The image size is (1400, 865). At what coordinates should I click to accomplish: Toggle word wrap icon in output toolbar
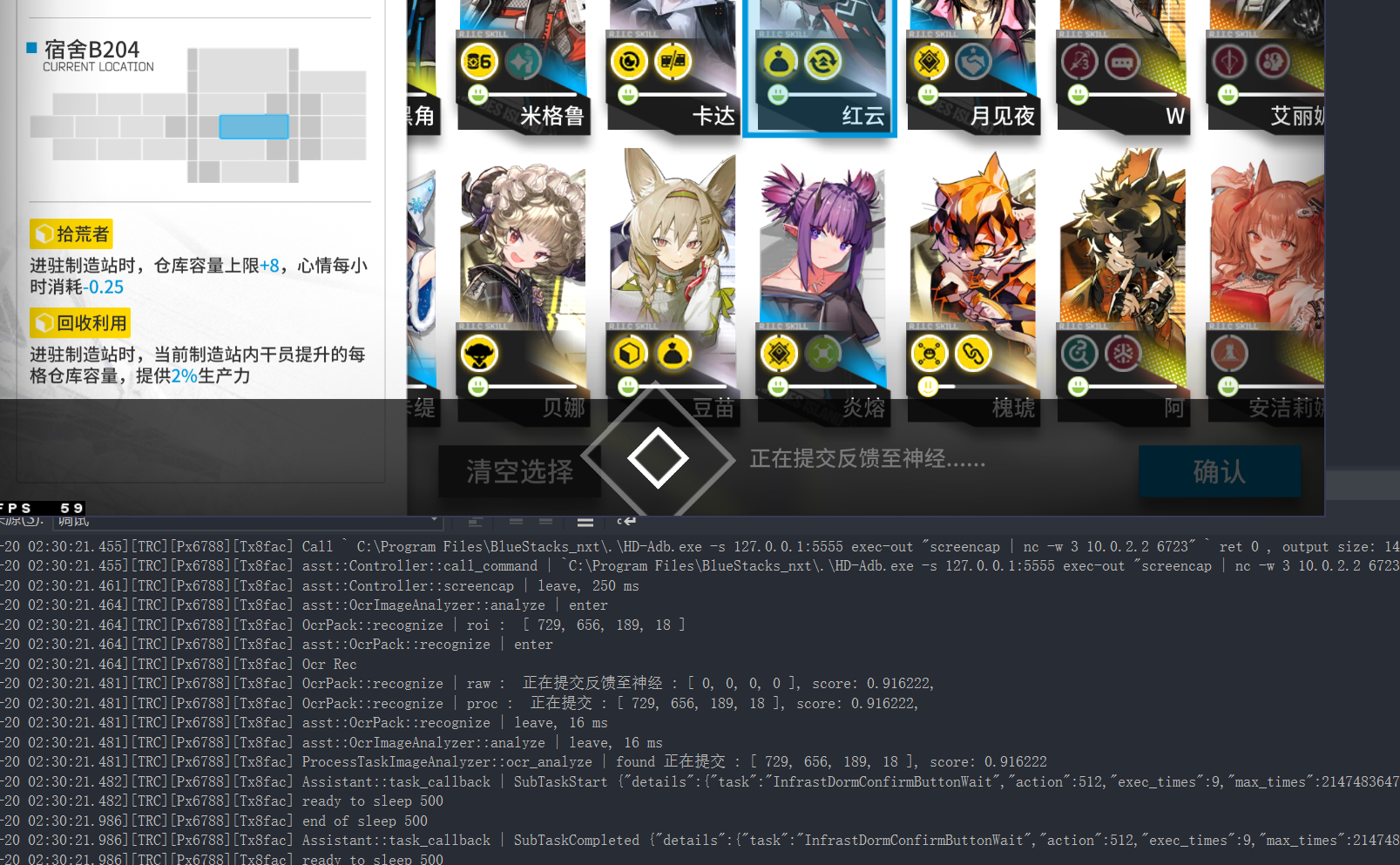[x=626, y=522]
